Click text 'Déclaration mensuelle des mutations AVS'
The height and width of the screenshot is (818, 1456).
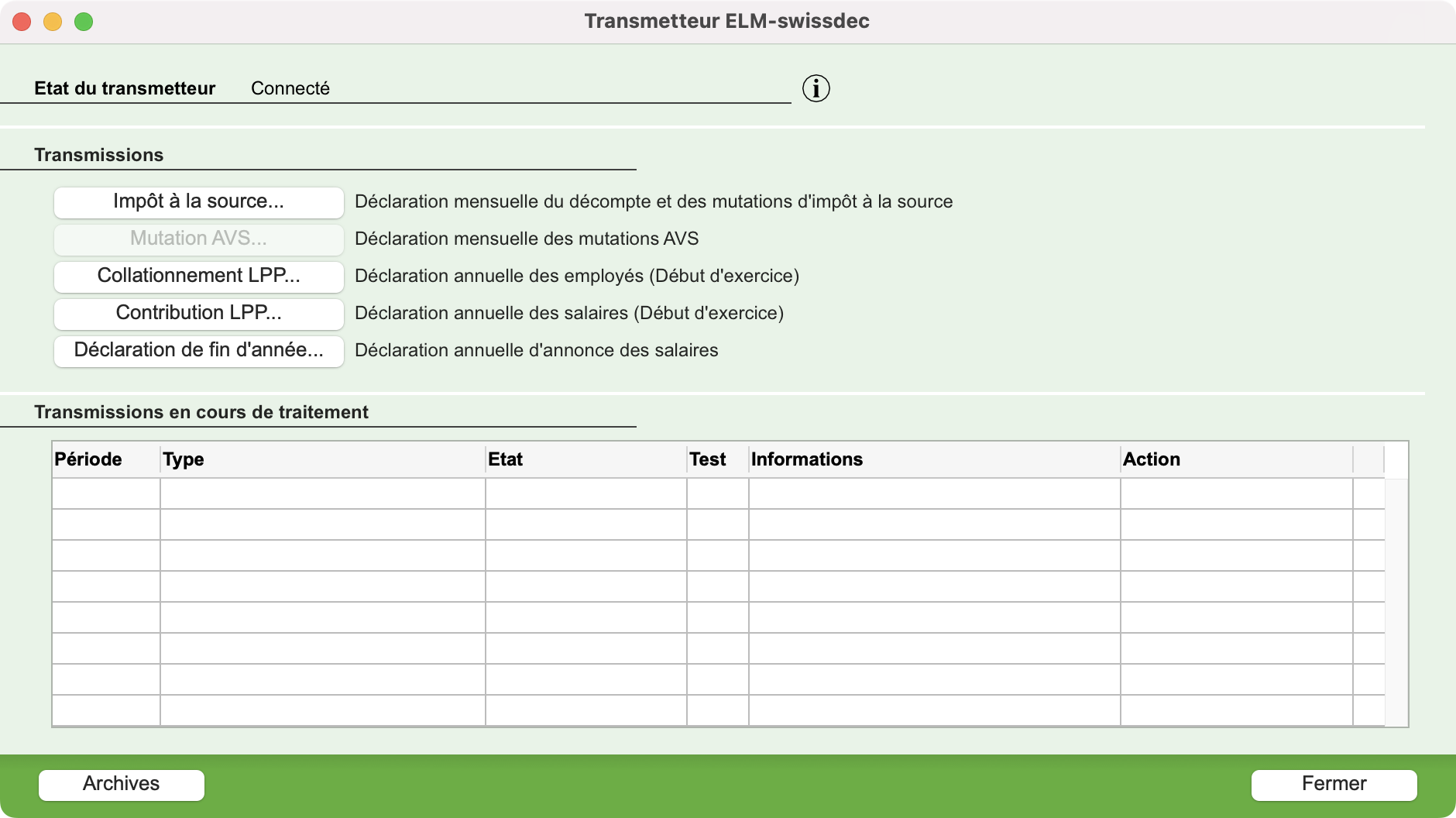(x=527, y=239)
